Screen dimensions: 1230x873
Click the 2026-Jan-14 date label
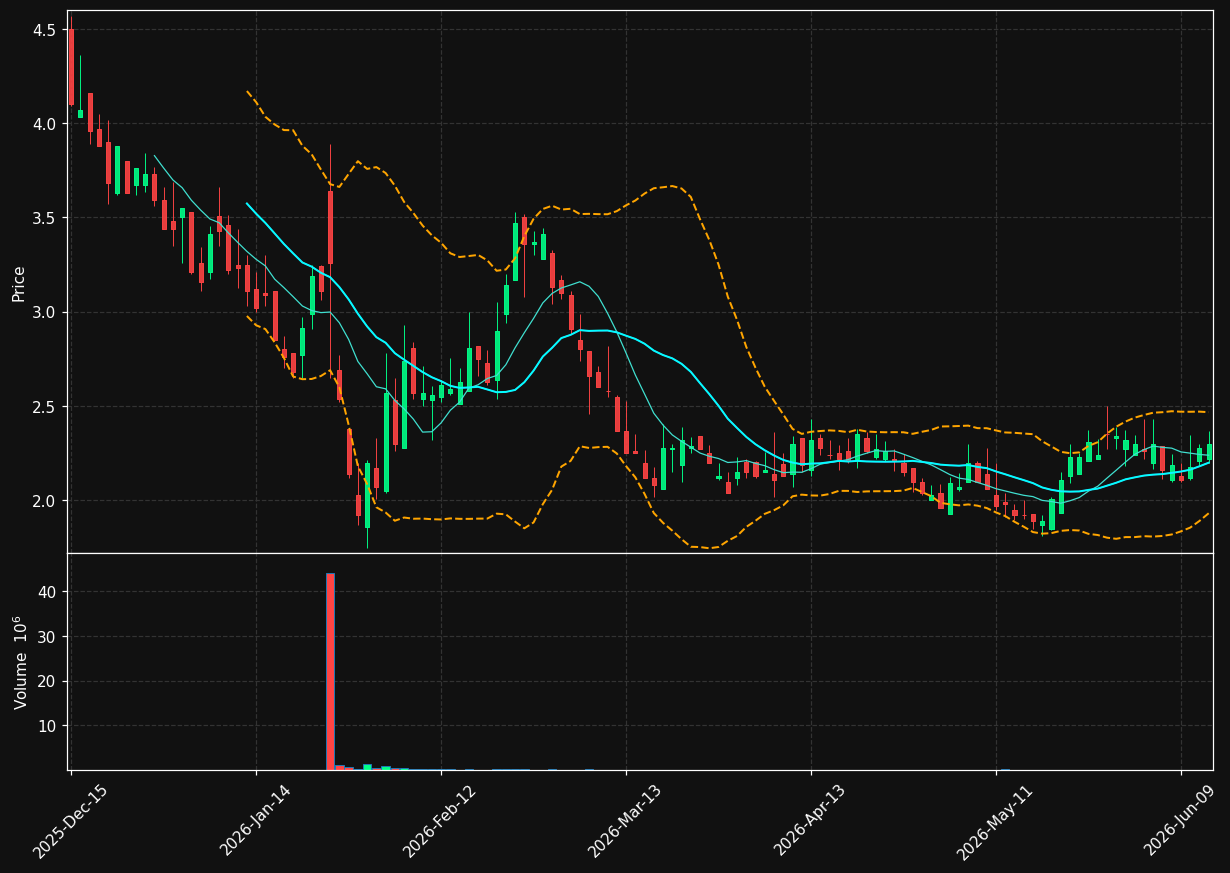point(255,821)
